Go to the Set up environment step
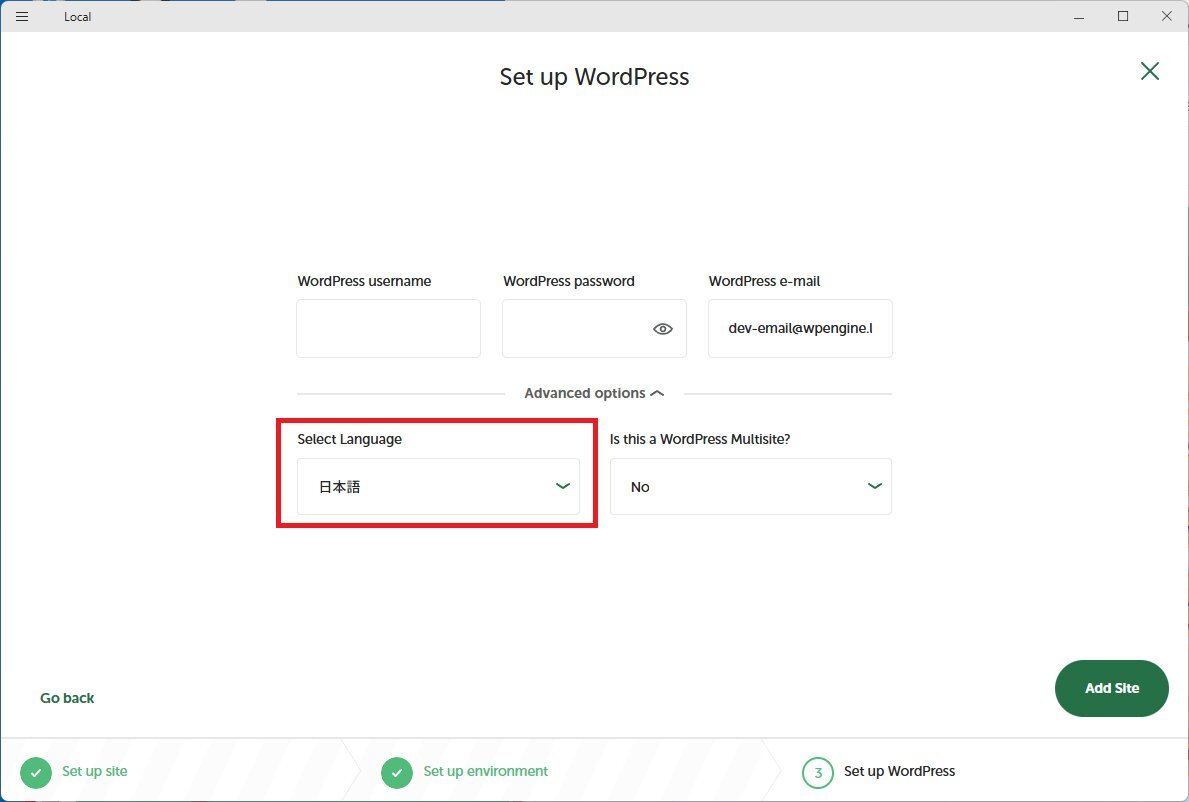 point(485,771)
